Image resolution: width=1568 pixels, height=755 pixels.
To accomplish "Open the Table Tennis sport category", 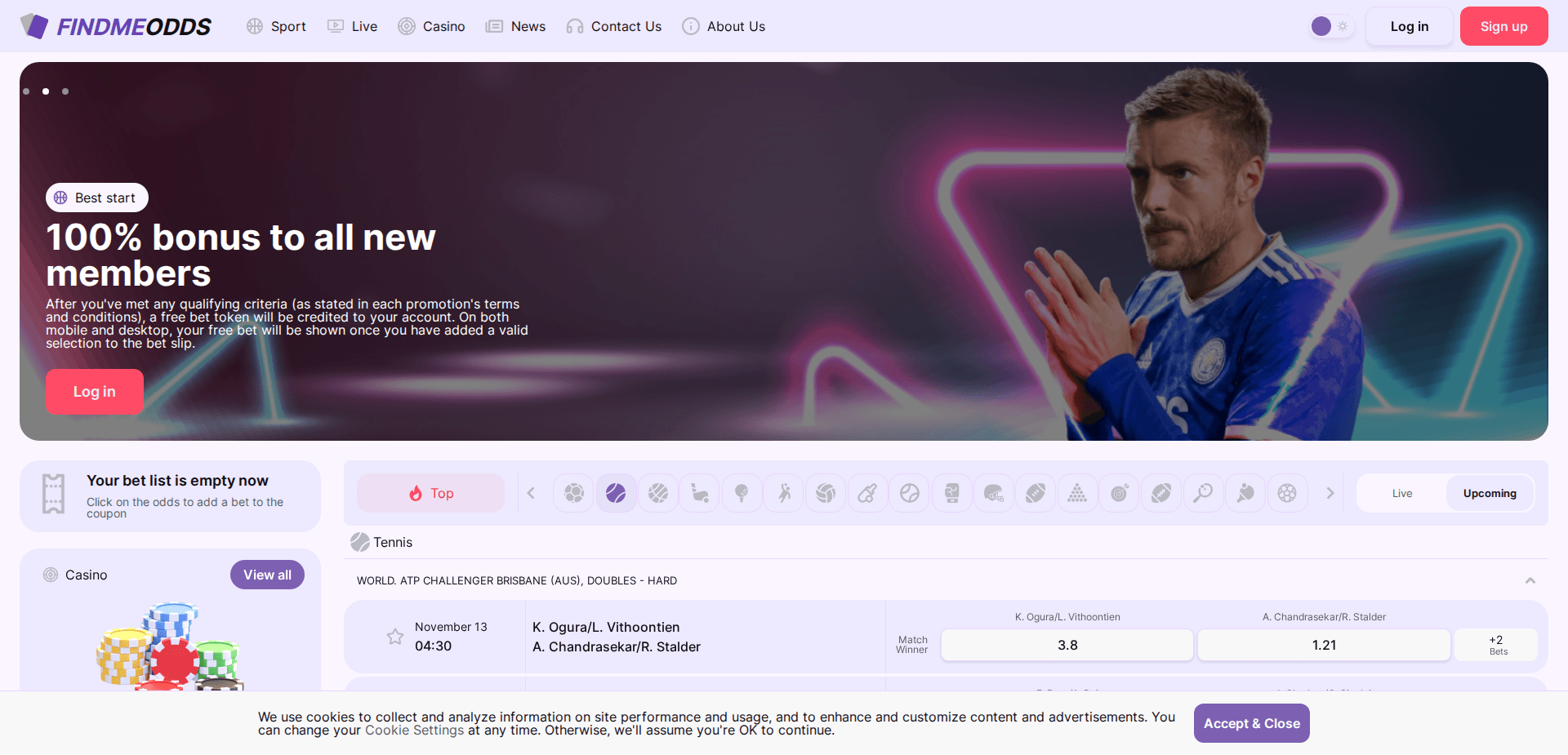I will point(1245,493).
